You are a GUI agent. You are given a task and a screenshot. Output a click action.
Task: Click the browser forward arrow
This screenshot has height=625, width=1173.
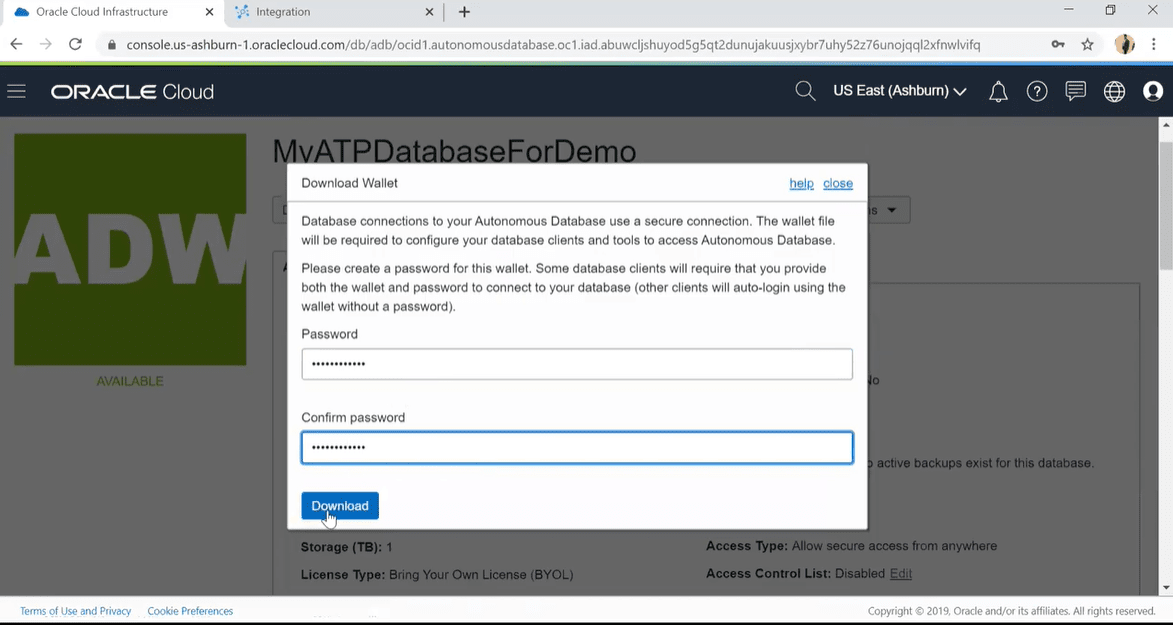(x=46, y=44)
